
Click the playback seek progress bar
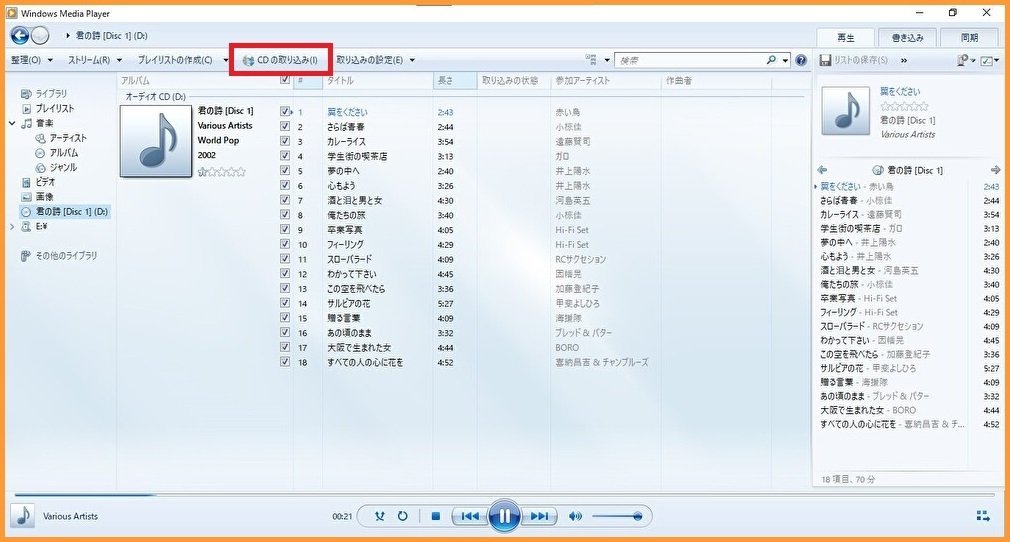coord(504,495)
